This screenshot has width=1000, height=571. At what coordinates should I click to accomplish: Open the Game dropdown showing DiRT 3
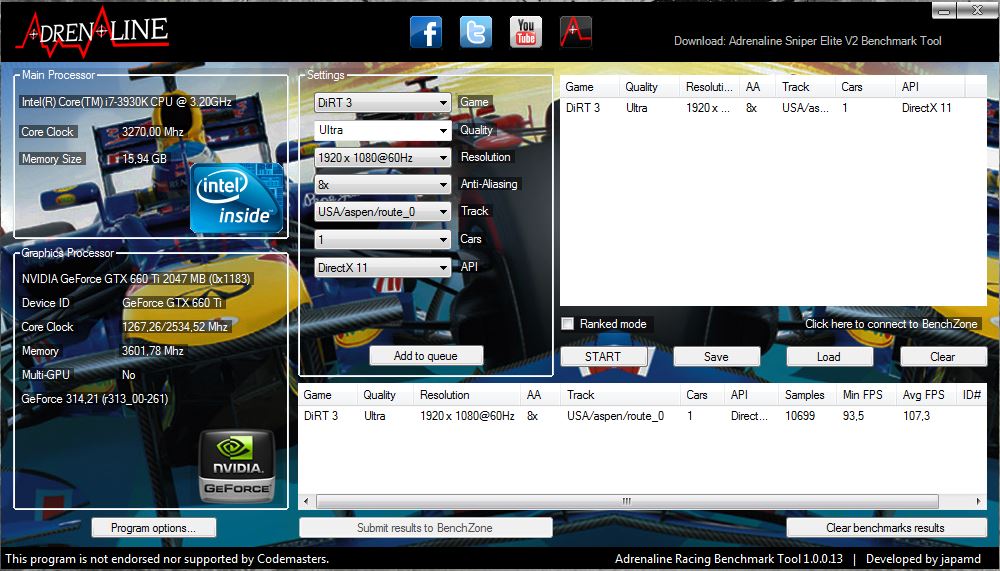tap(383, 103)
